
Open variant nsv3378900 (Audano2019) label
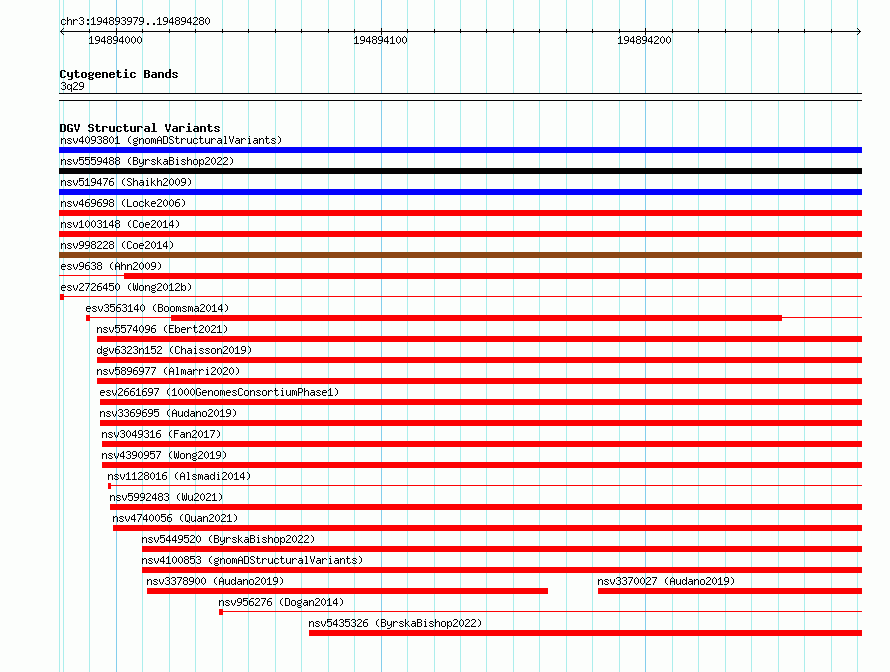(x=215, y=581)
